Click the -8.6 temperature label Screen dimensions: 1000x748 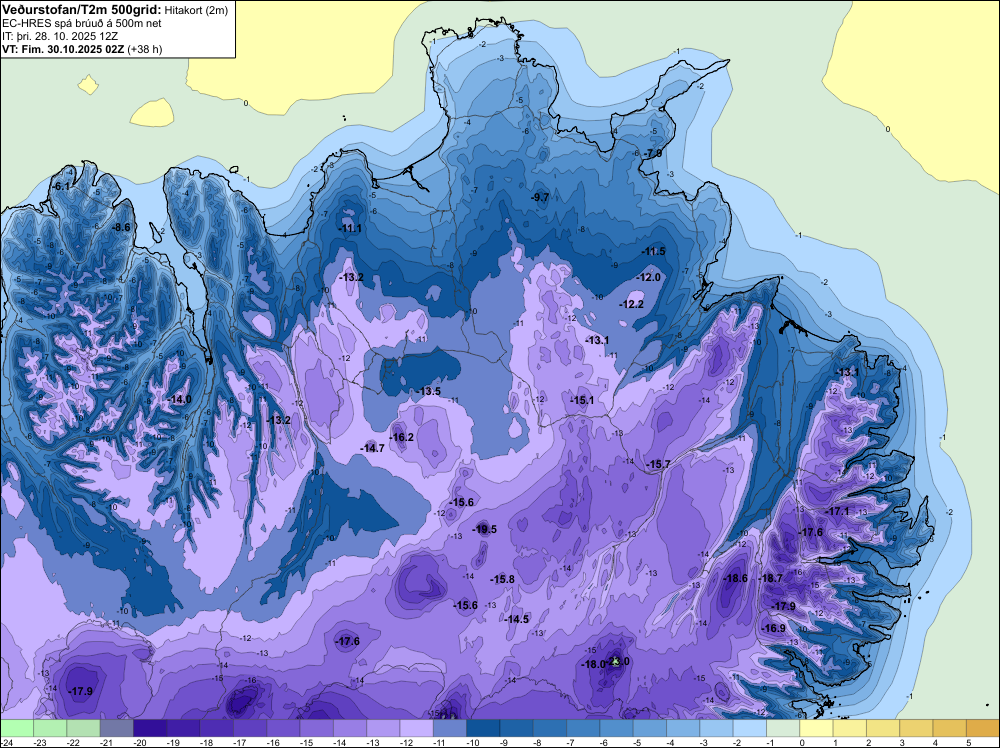(x=121, y=227)
